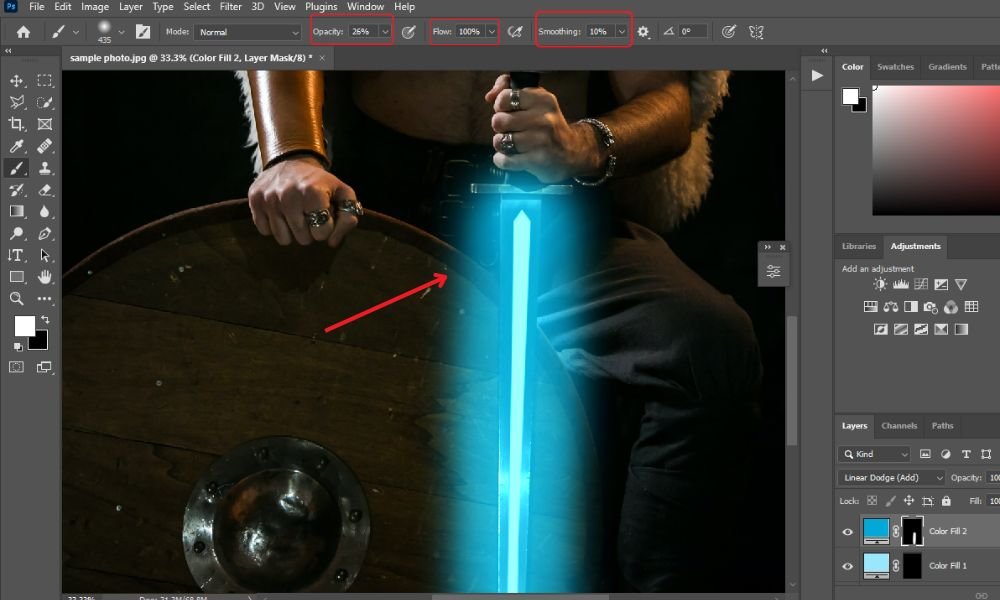Collapse the left toolbox panel arrows
Viewport: 1000px width, 600px height.
click(8, 50)
